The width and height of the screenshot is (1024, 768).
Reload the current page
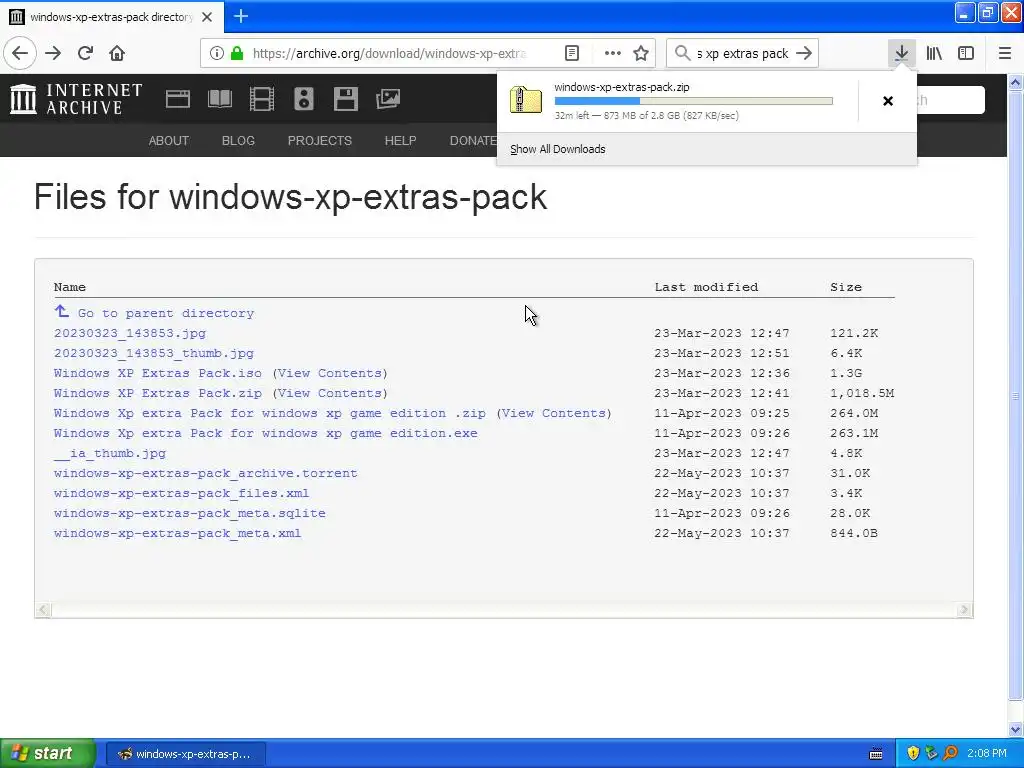click(x=85, y=53)
